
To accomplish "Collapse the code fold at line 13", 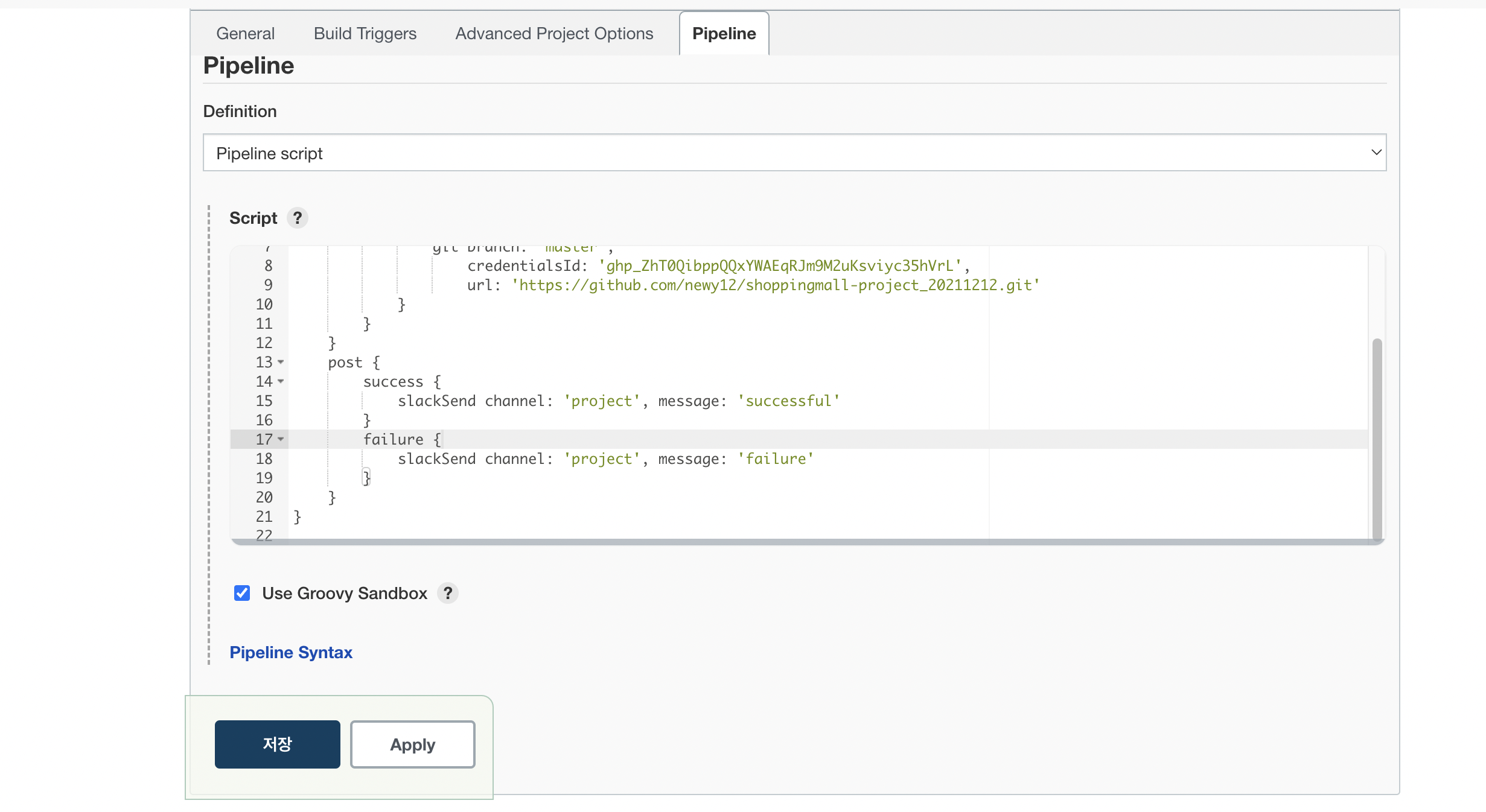I will click(281, 362).
